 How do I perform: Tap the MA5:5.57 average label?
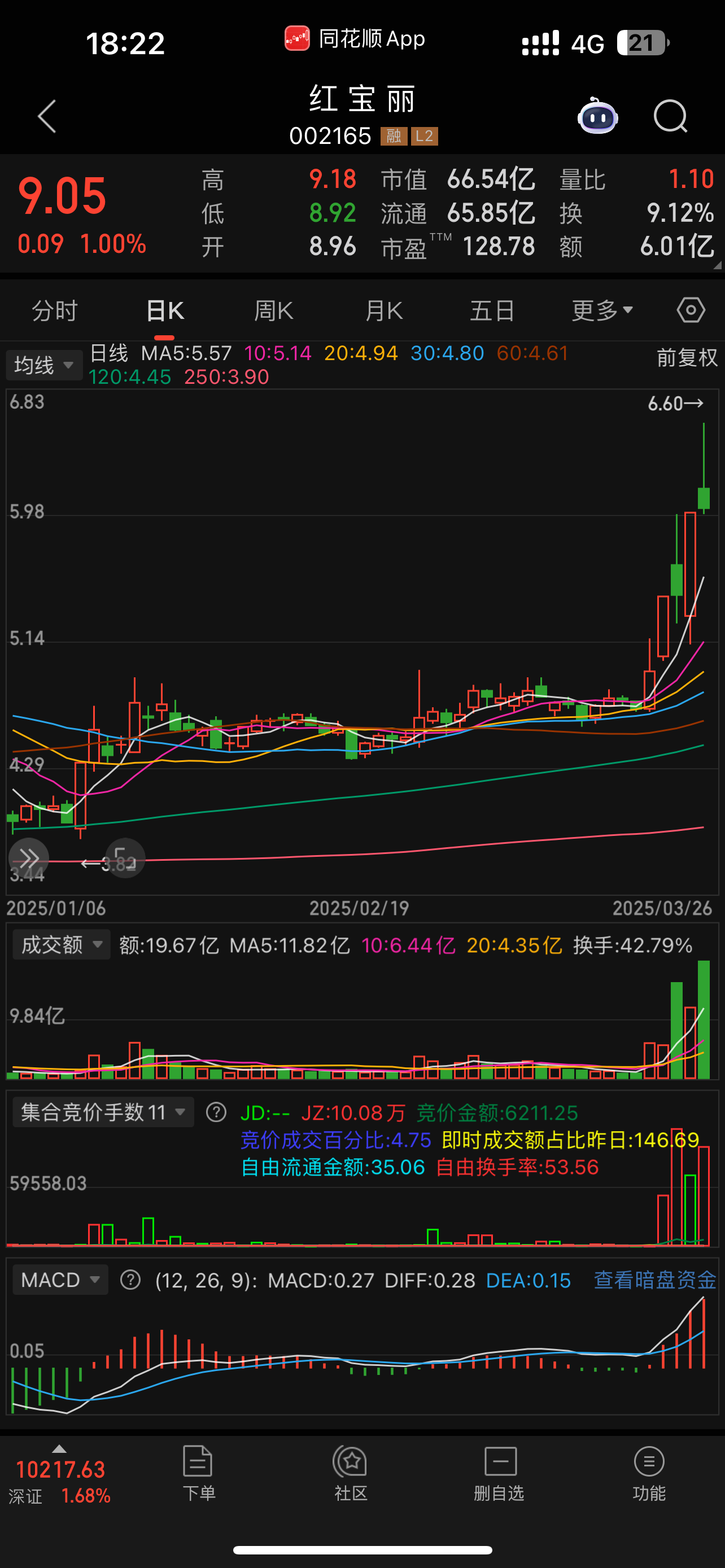(x=186, y=353)
